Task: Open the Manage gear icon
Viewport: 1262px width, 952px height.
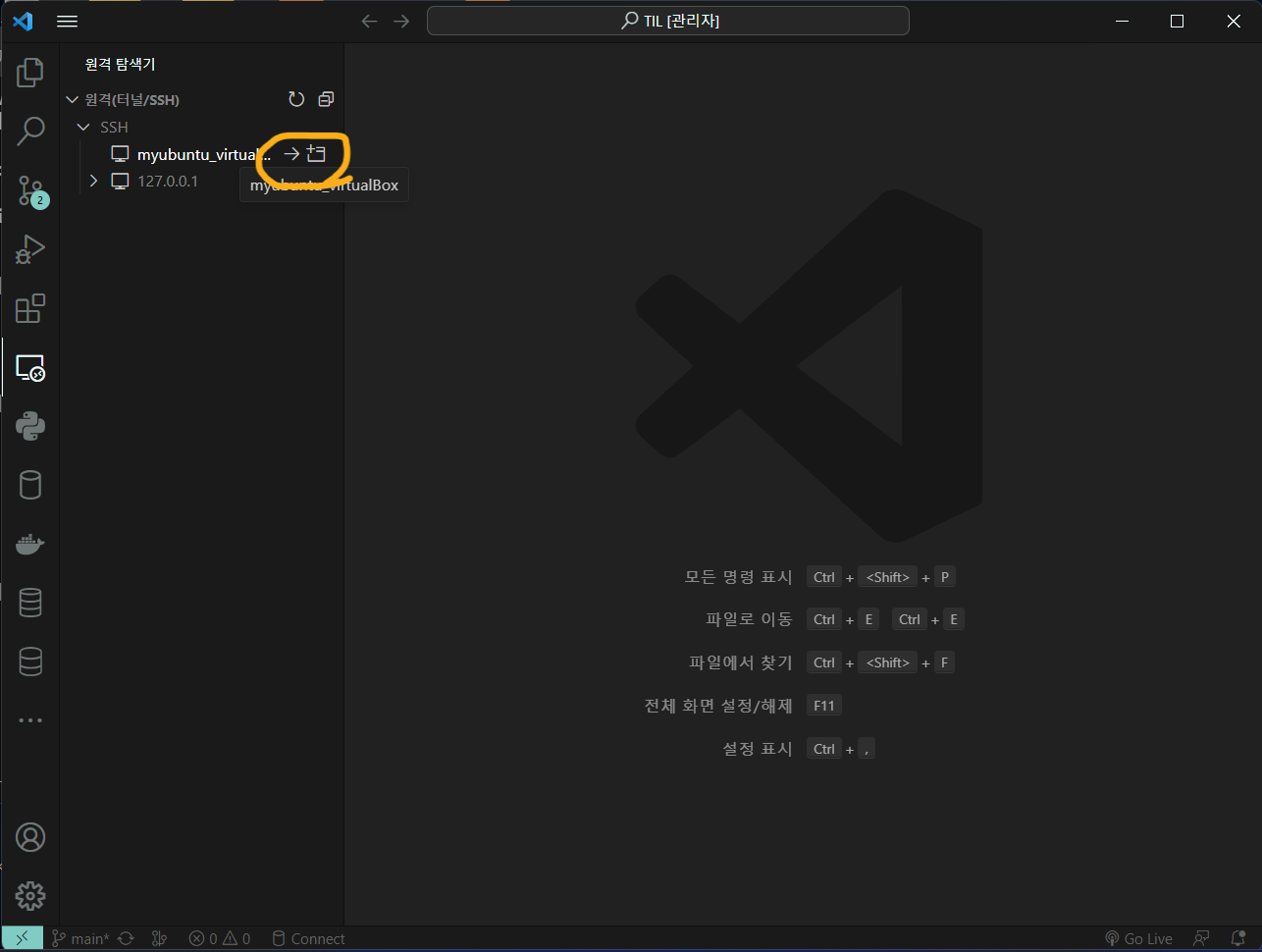Action: pyautogui.click(x=30, y=896)
